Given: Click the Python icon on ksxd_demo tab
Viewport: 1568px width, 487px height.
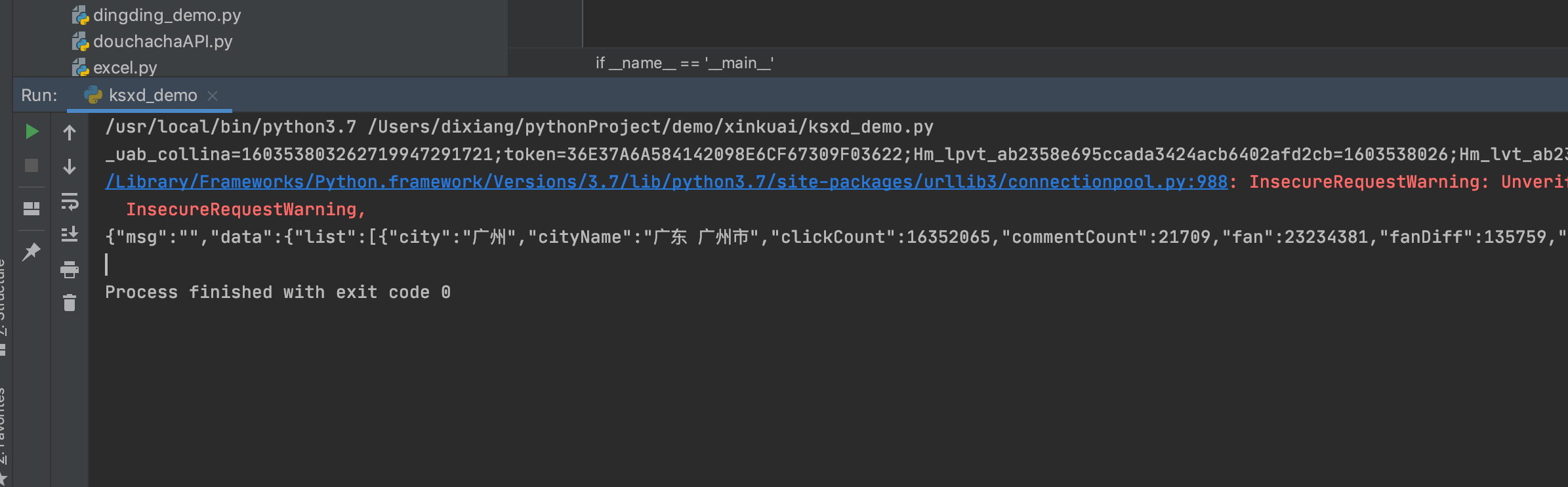Looking at the screenshot, I should coord(93,95).
